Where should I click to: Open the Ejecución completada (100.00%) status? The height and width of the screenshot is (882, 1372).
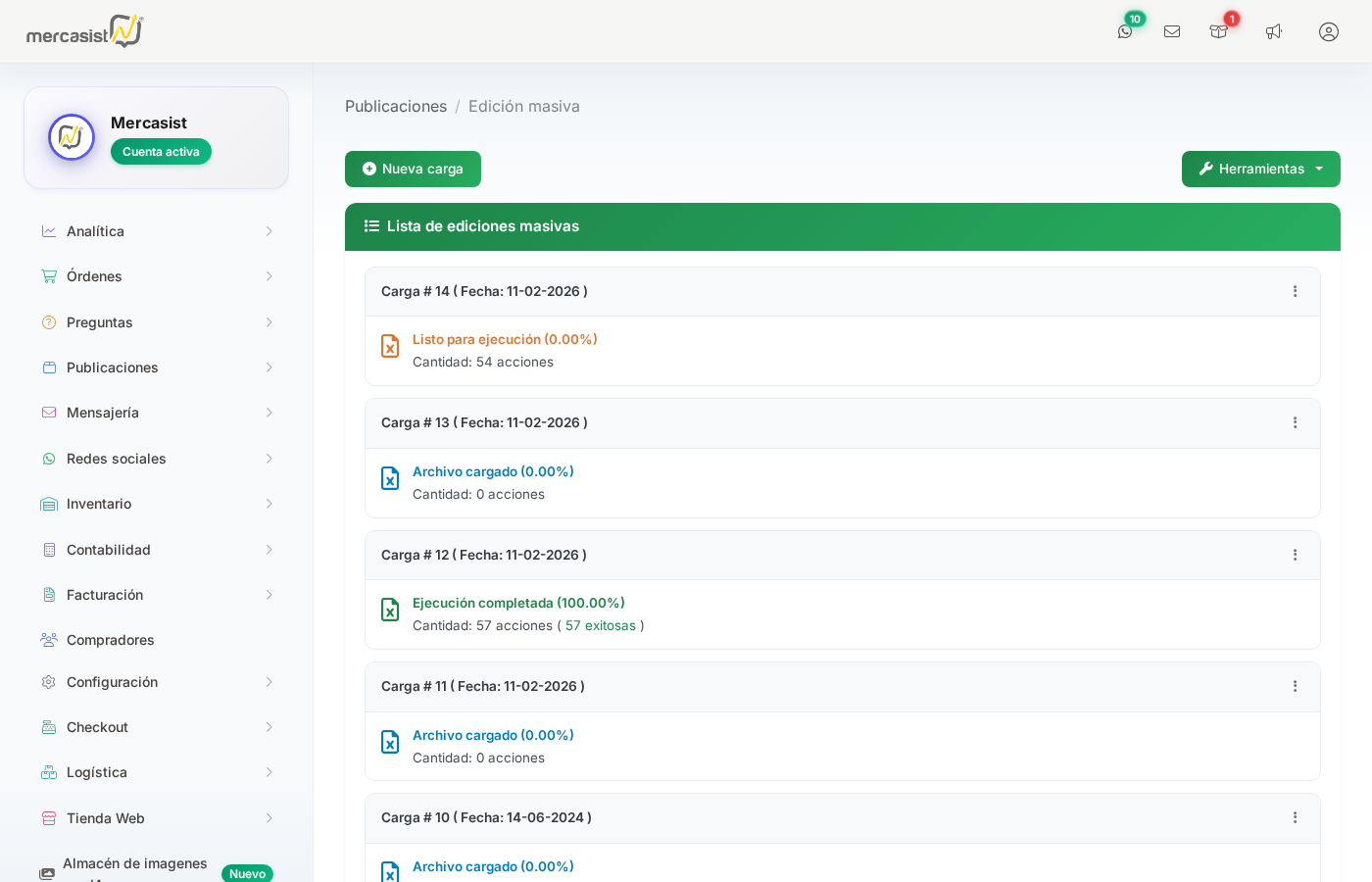point(518,603)
